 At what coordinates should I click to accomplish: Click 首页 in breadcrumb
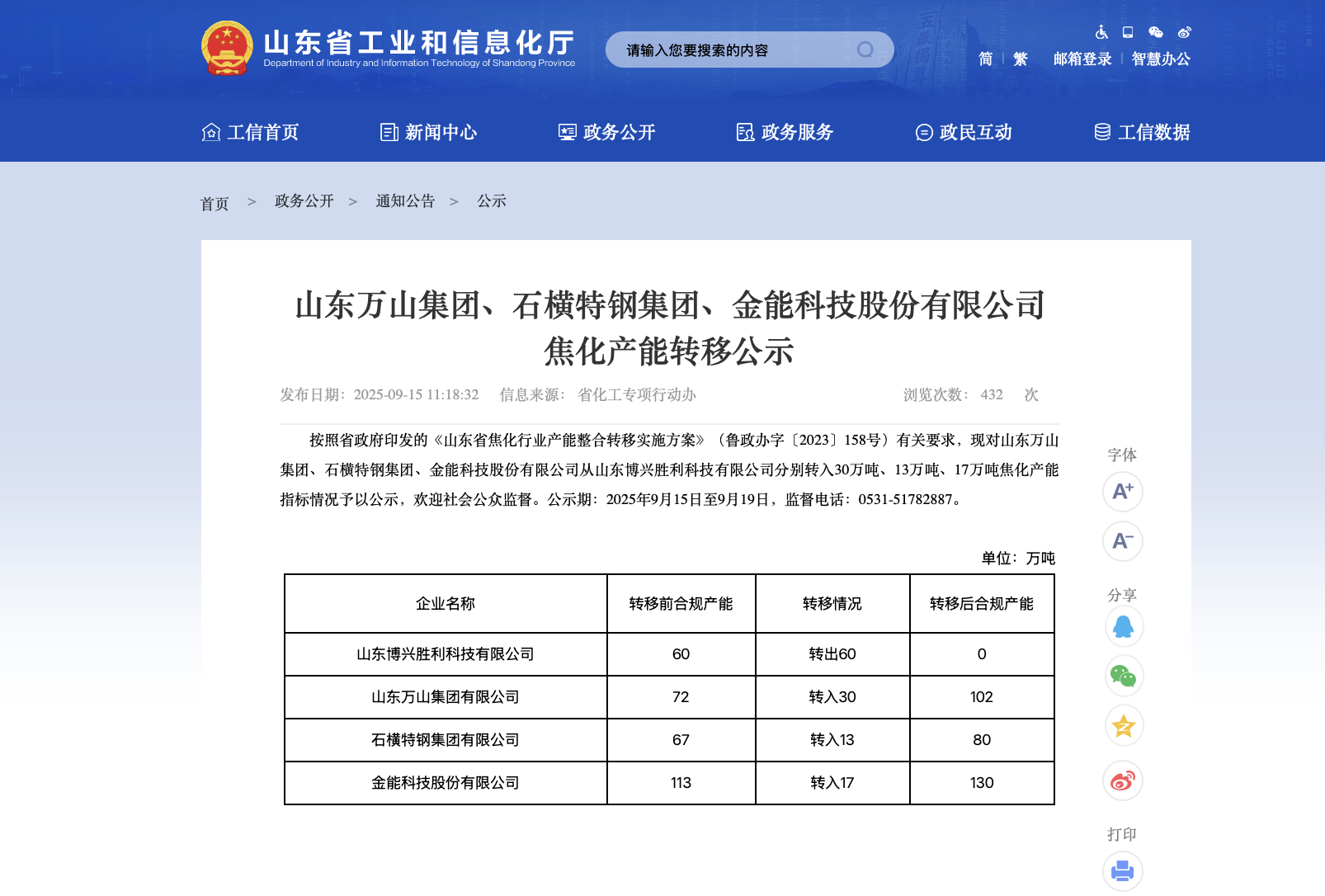(215, 204)
